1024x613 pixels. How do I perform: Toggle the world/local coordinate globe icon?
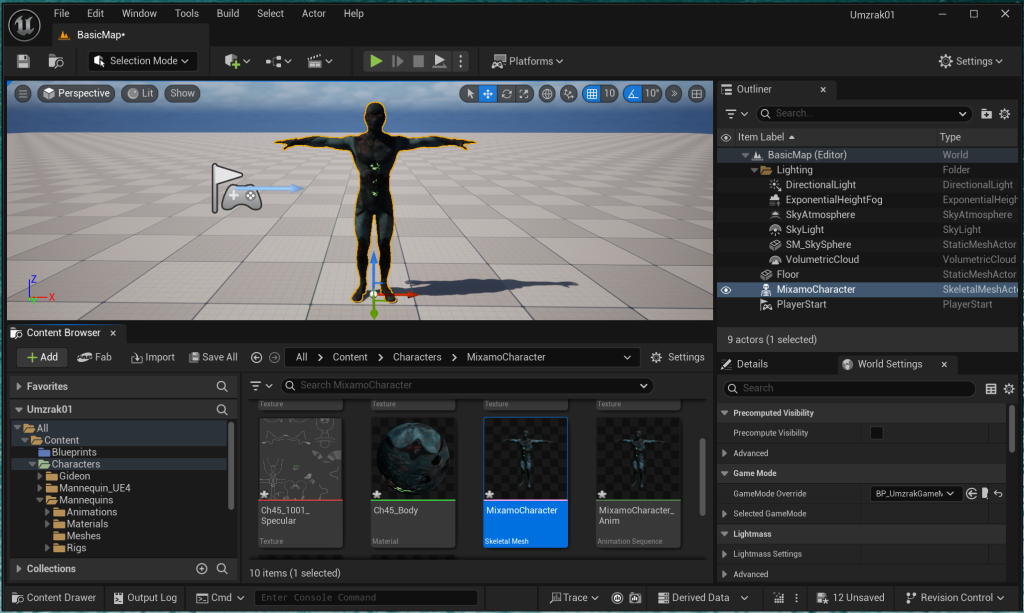[547, 94]
